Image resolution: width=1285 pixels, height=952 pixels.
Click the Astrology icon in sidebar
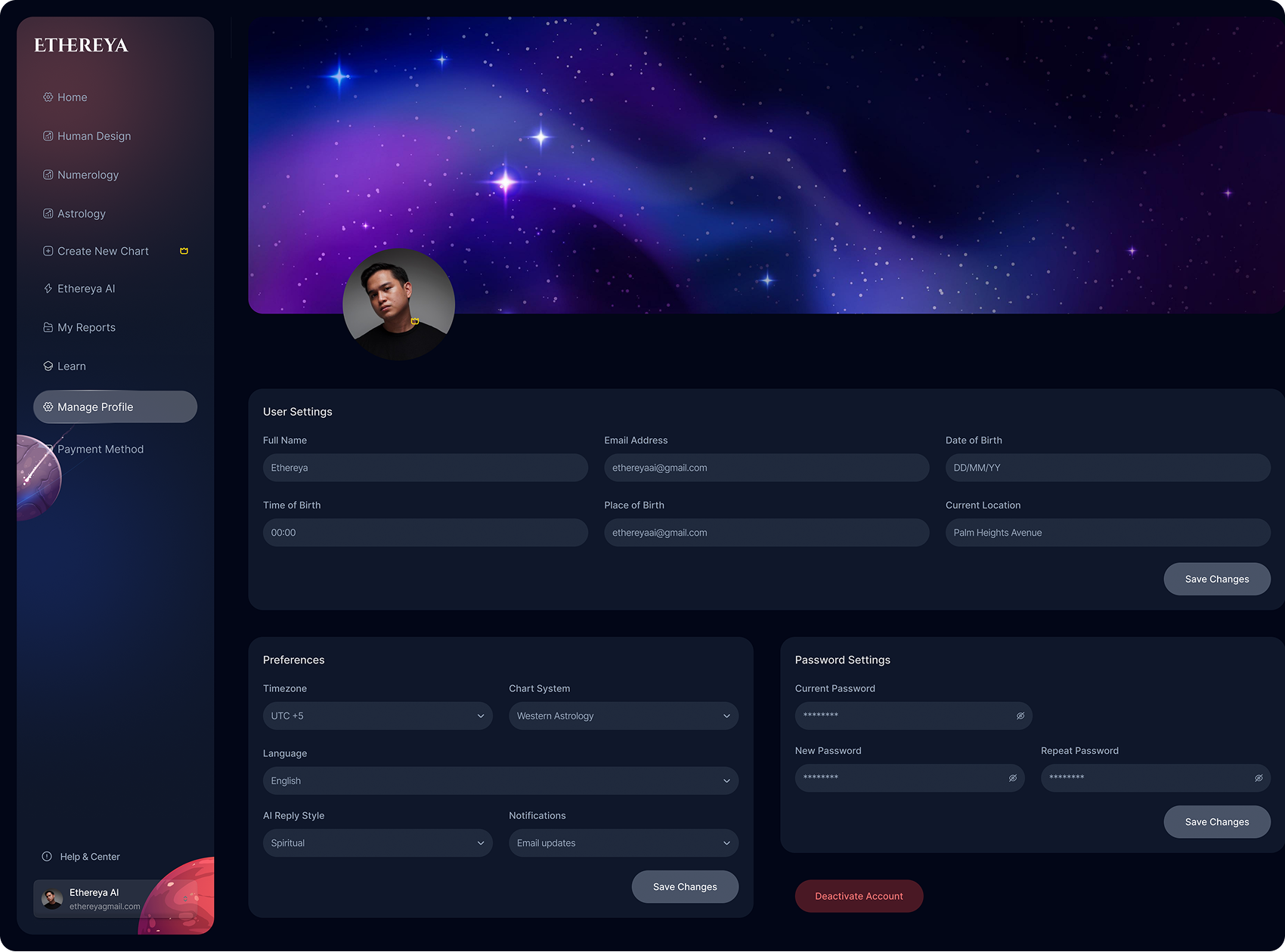coord(48,214)
